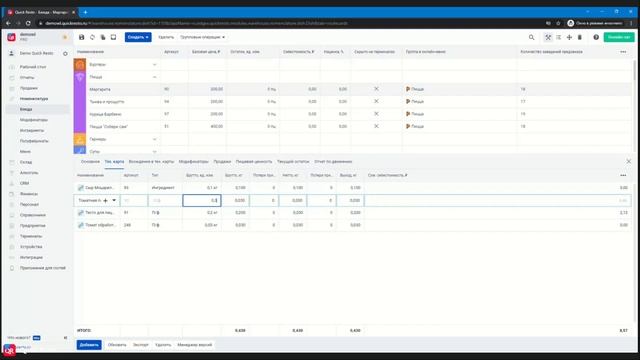This screenshot has width=640, height=360.
Task: Expand the Гарниры category chevron
Action: (154, 139)
